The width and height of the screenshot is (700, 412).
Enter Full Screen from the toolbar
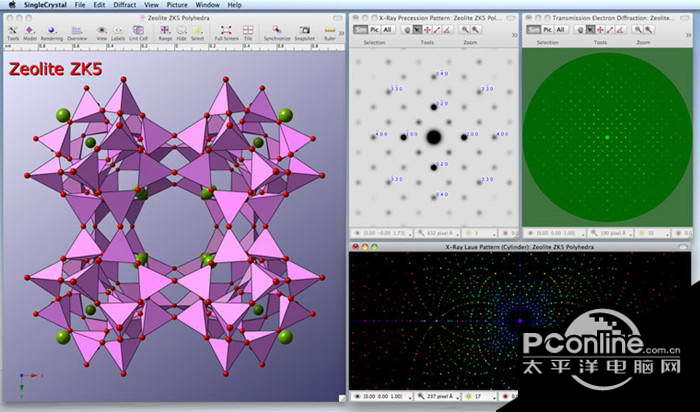tap(227, 32)
